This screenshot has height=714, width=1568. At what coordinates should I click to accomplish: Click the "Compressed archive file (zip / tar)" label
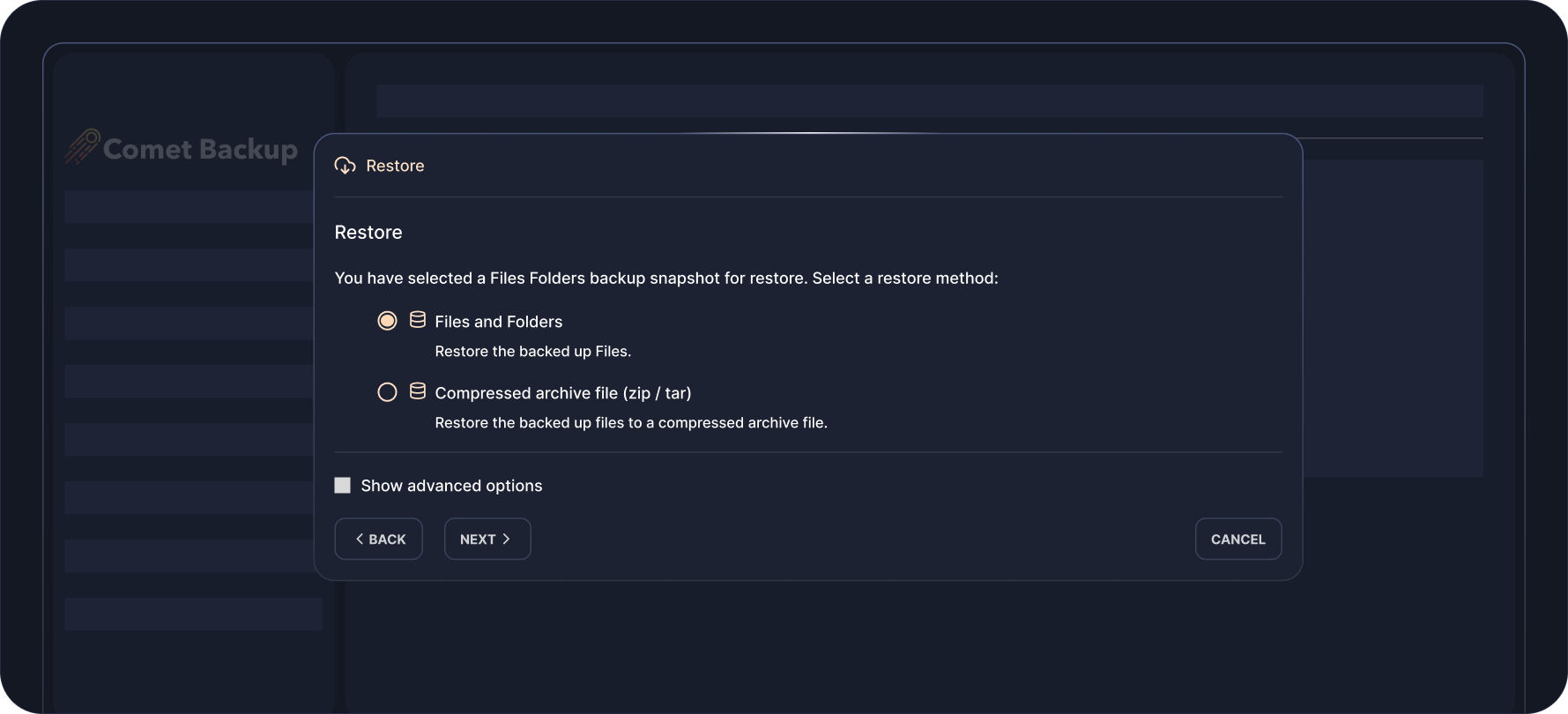562,393
